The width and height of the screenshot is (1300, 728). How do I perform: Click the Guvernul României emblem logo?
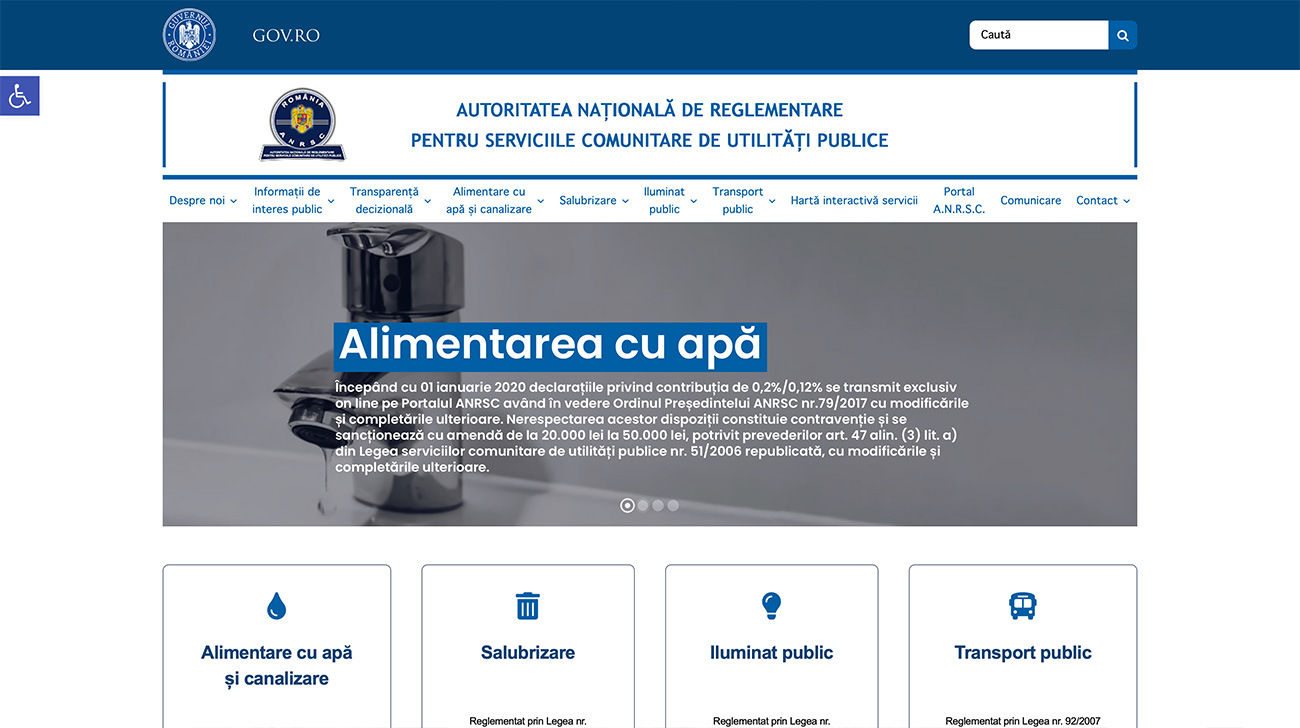pyautogui.click(x=189, y=35)
